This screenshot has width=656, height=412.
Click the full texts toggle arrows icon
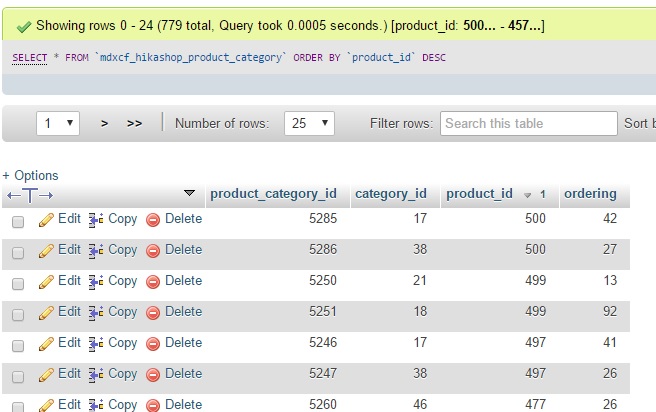click(30, 195)
